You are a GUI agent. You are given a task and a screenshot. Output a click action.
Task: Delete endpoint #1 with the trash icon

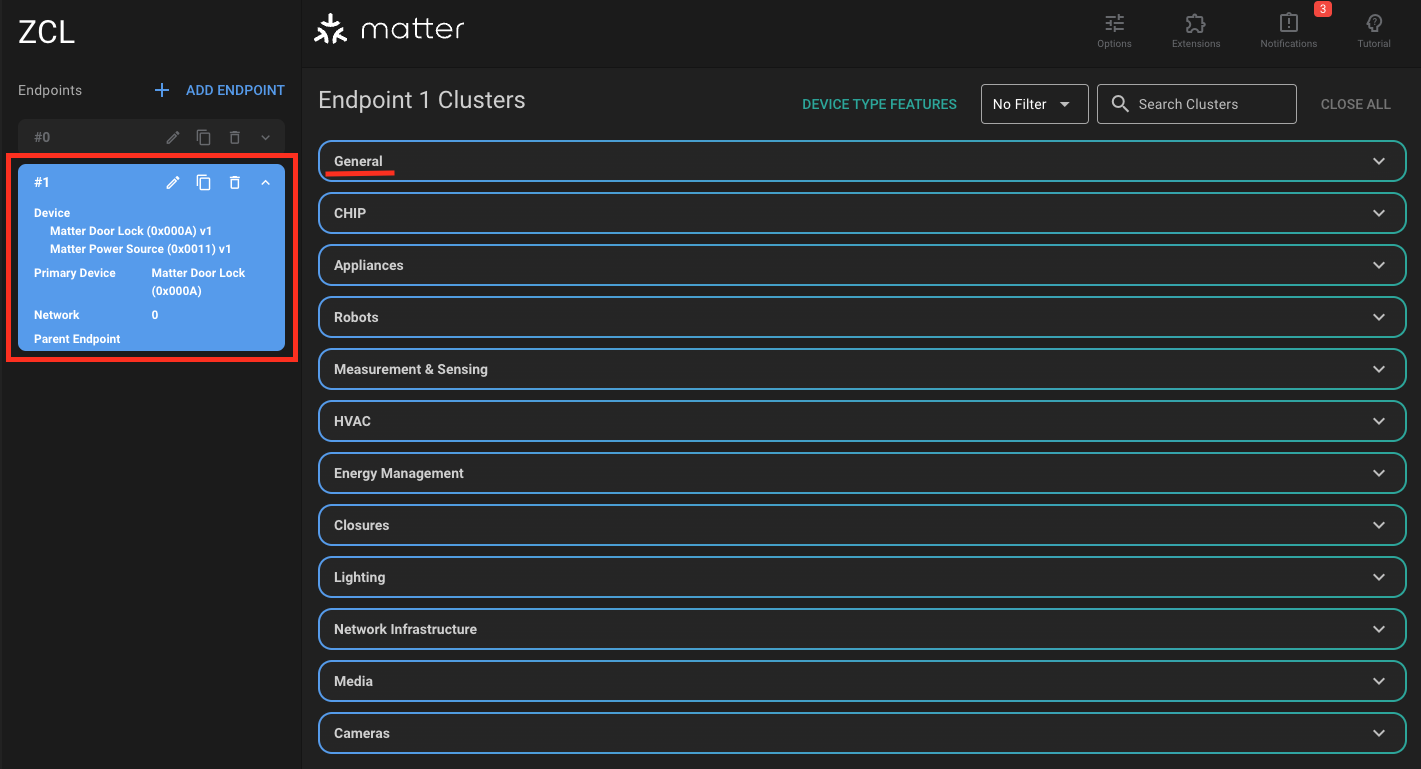point(235,182)
